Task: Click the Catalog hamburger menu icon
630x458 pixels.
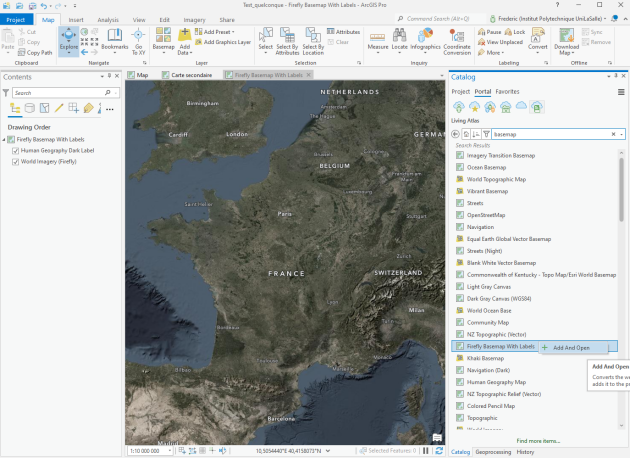Action: tap(621, 92)
